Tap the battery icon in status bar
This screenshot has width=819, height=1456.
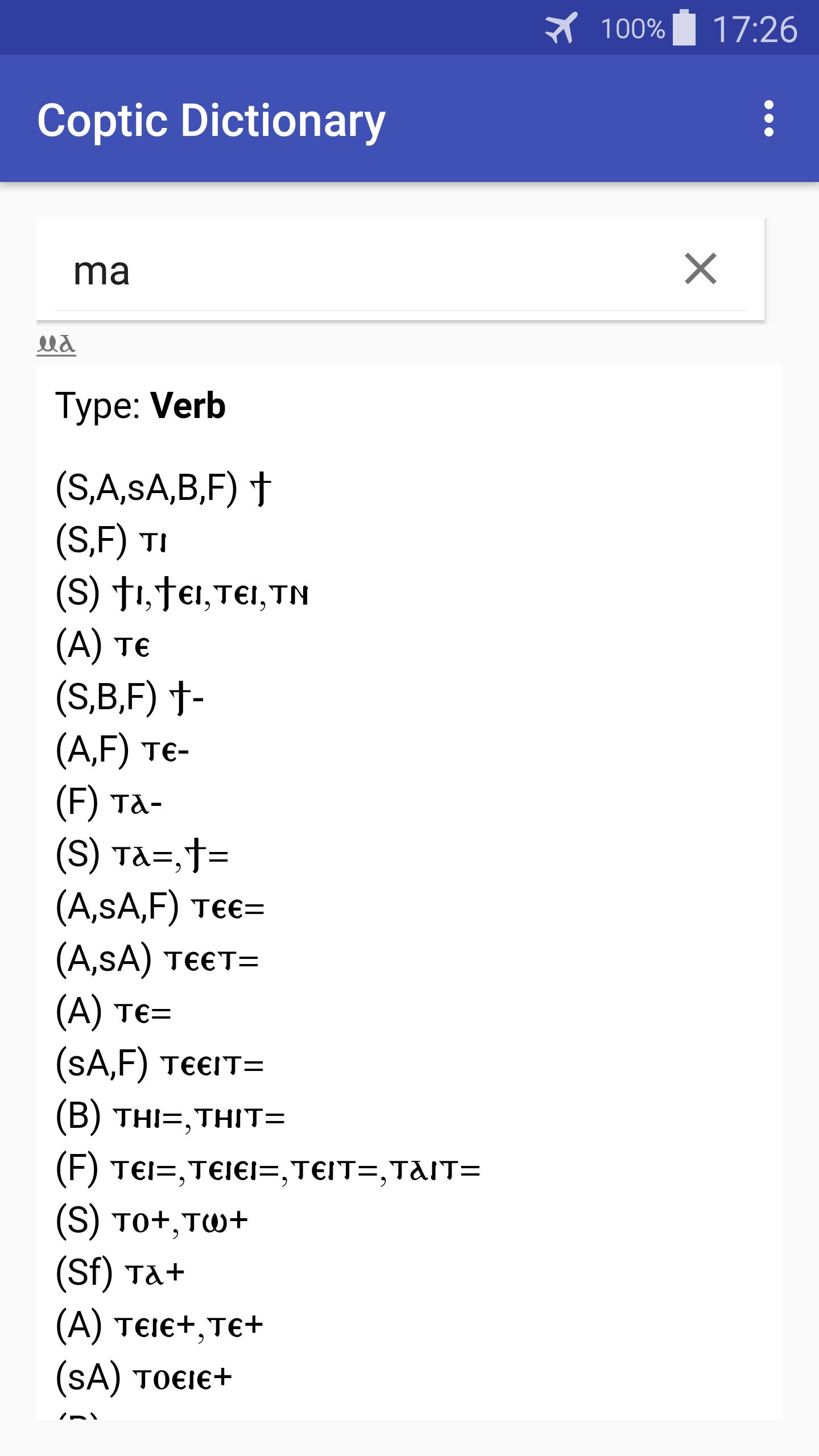pos(684,27)
